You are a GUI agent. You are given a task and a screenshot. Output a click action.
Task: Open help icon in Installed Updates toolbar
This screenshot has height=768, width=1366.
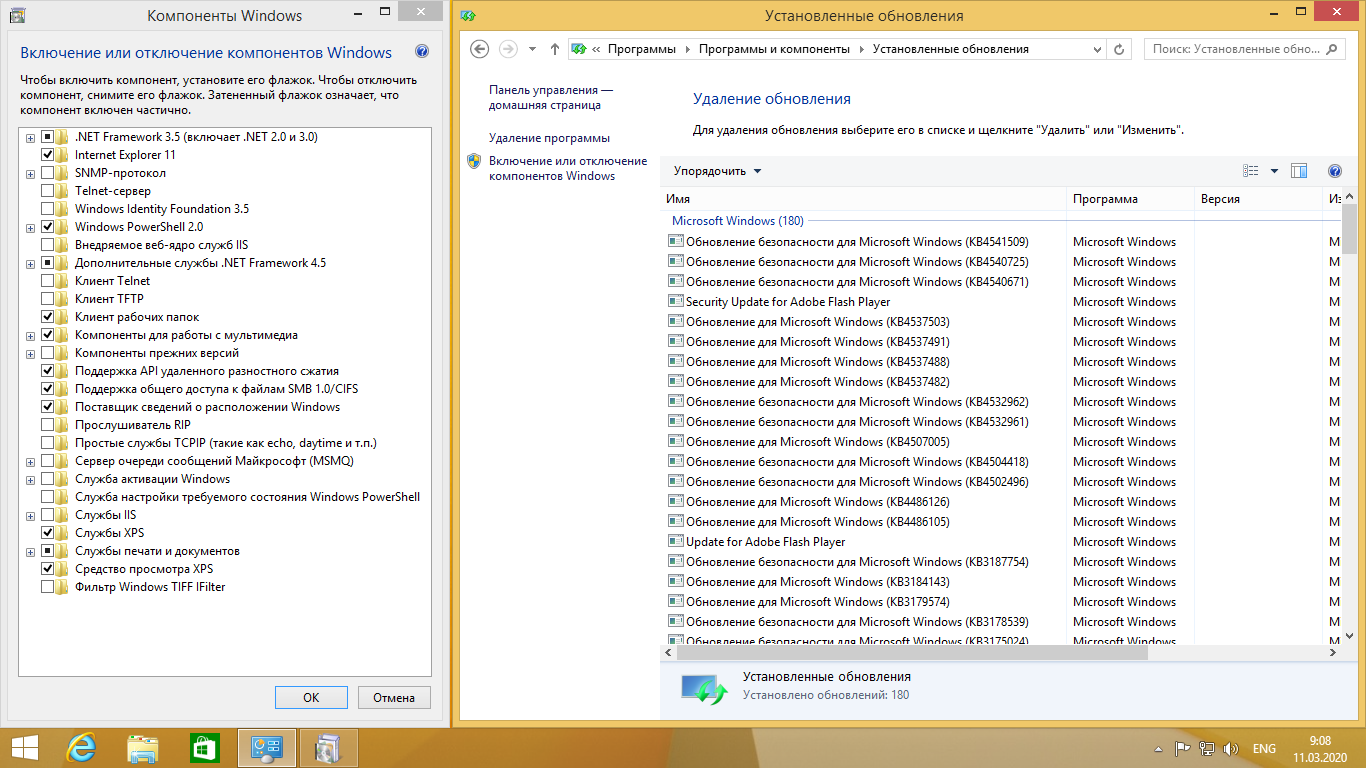(x=1334, y=171)
